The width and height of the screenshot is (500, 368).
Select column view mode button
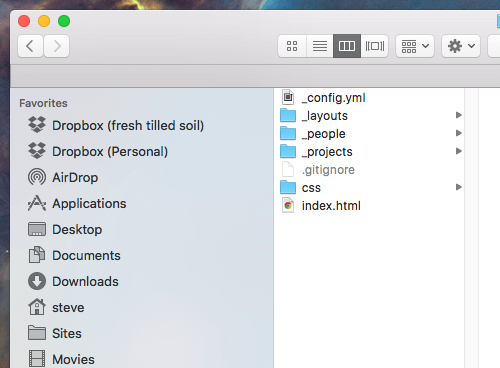(x=347, y=46)
